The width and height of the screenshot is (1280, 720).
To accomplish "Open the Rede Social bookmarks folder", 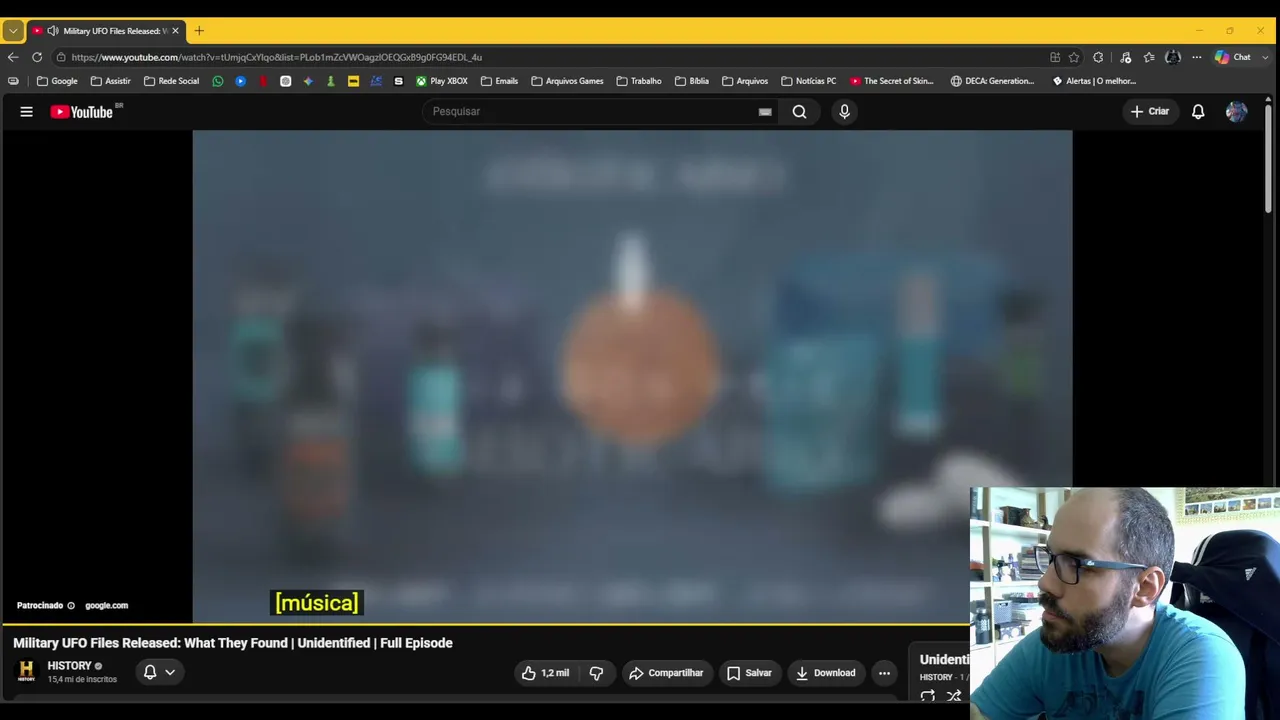I will [x=171, y=81].
